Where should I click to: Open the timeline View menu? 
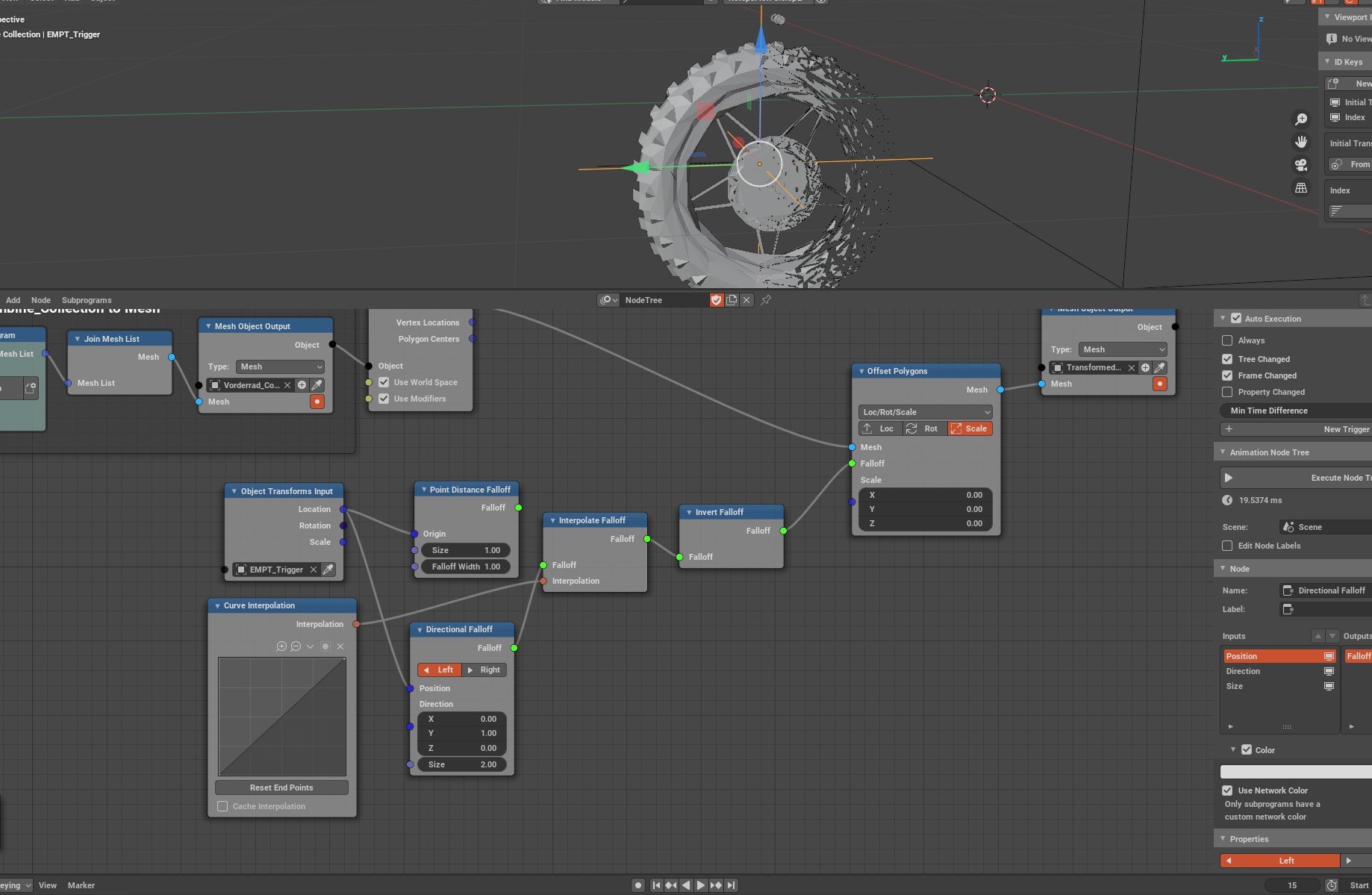(x=48, y=885)
